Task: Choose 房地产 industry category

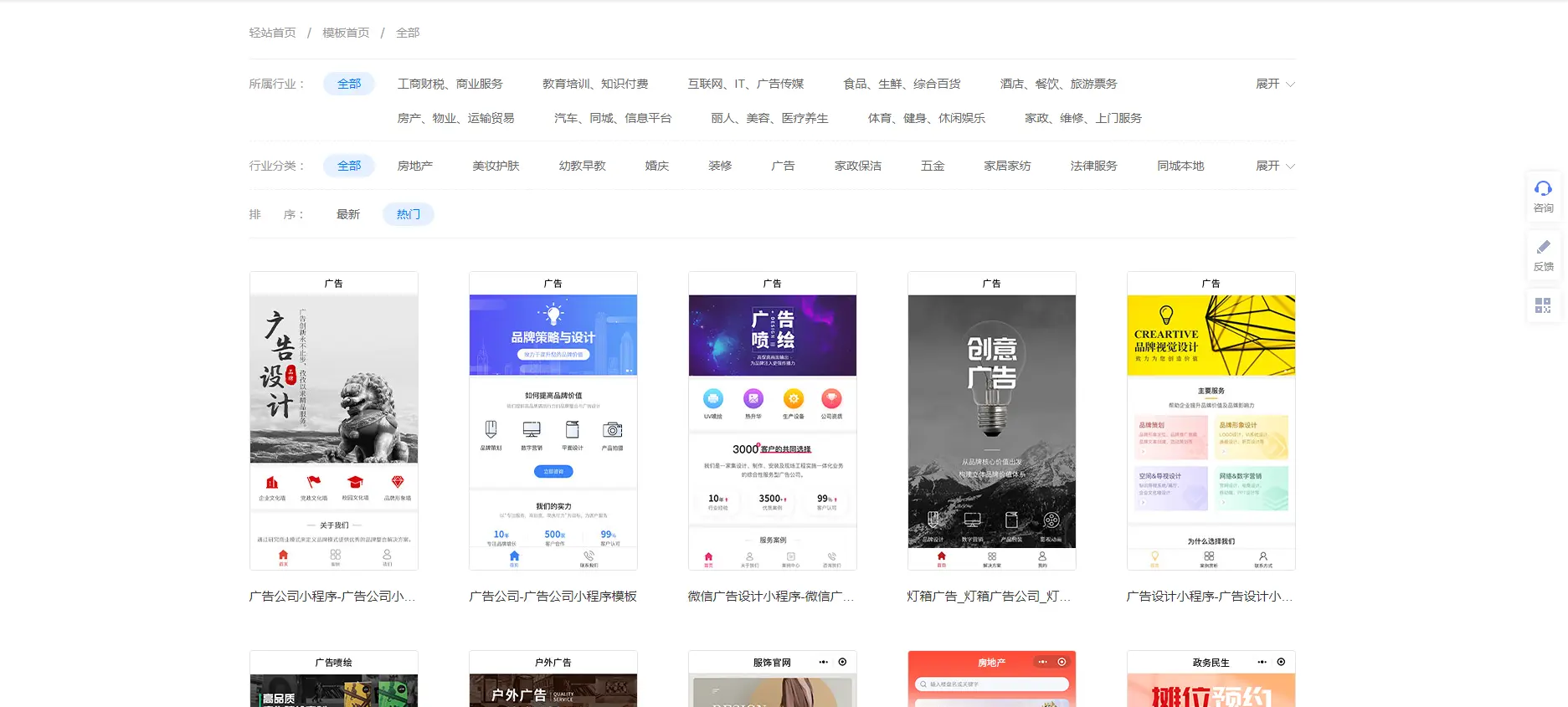Action: (x=414, y=166)
